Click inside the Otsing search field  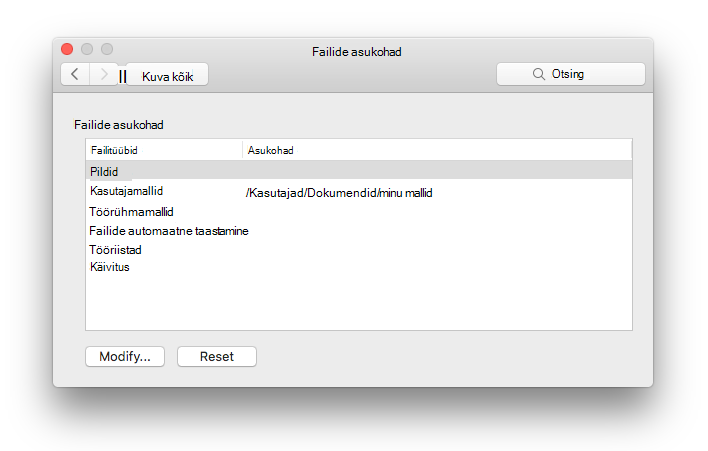[x=571, y=74]
